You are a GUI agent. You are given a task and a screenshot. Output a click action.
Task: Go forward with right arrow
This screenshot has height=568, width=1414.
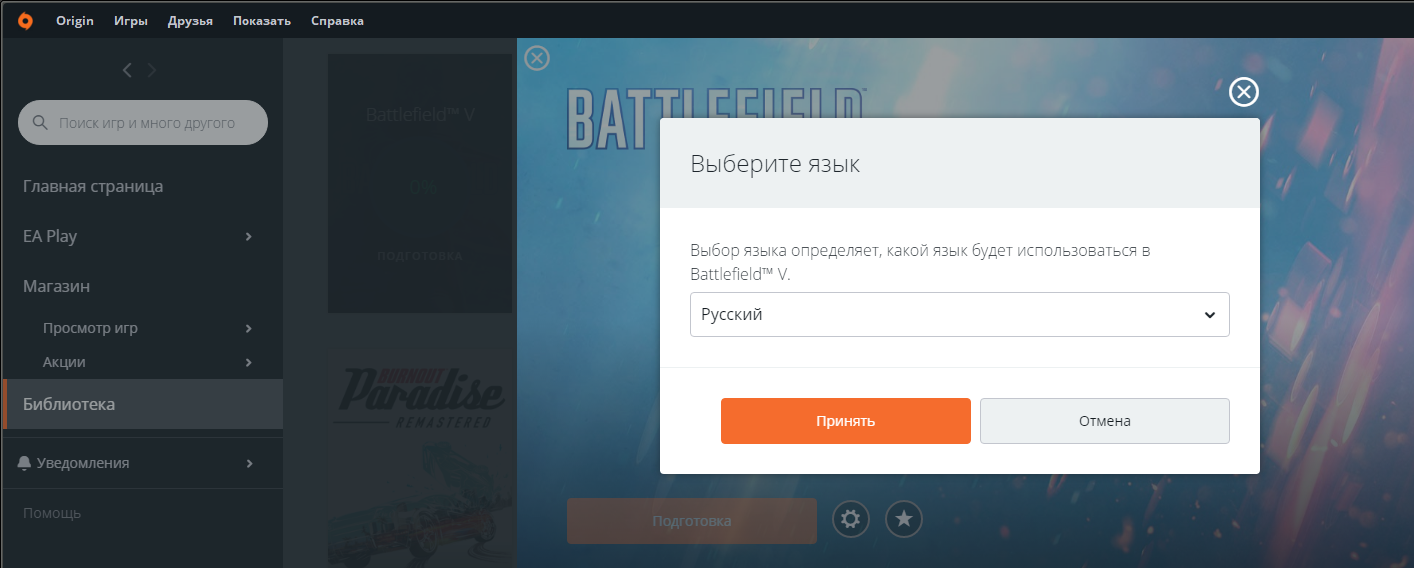click(152, 70)
